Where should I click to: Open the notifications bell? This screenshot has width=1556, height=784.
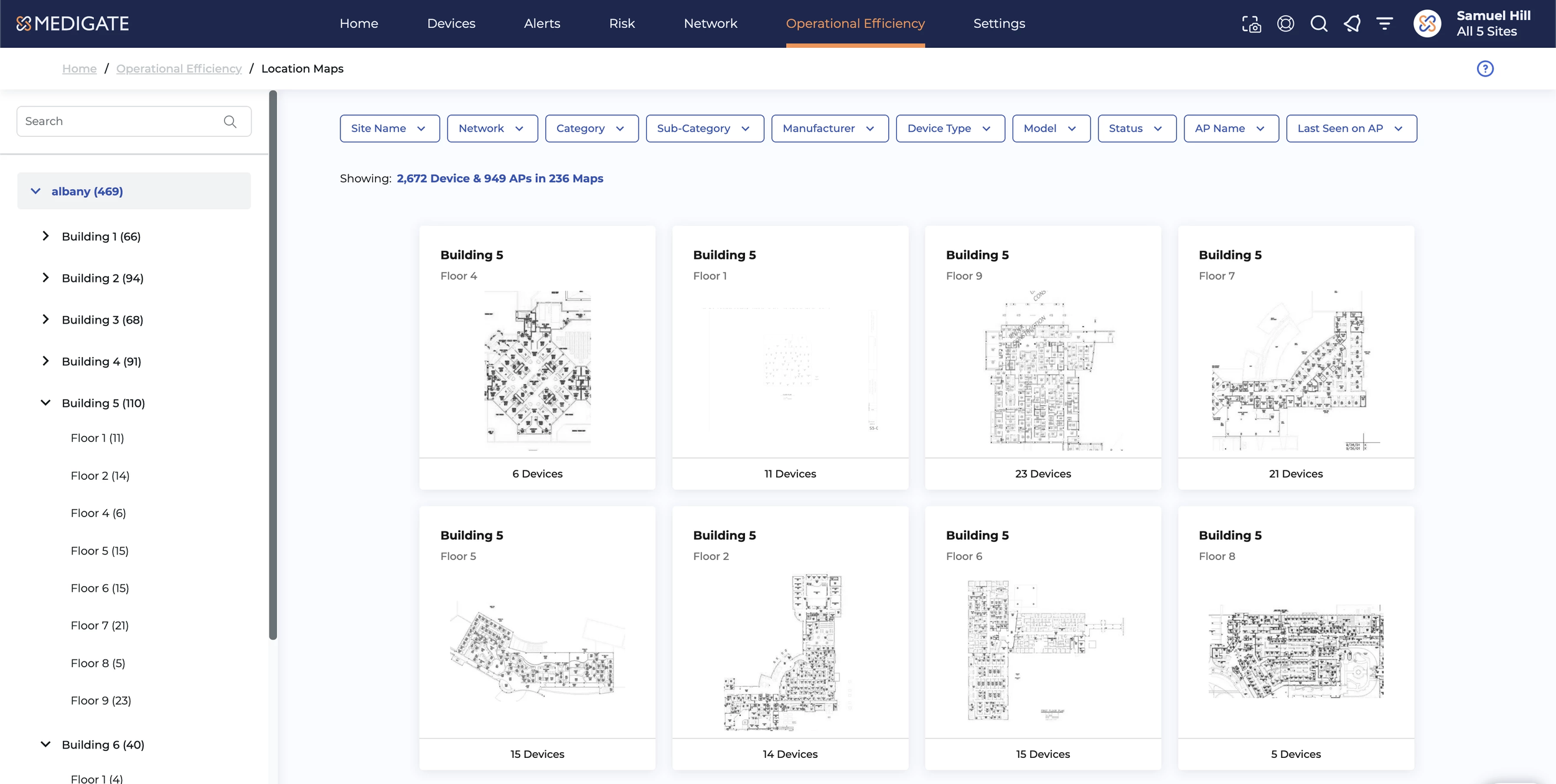pos(1352,24)
